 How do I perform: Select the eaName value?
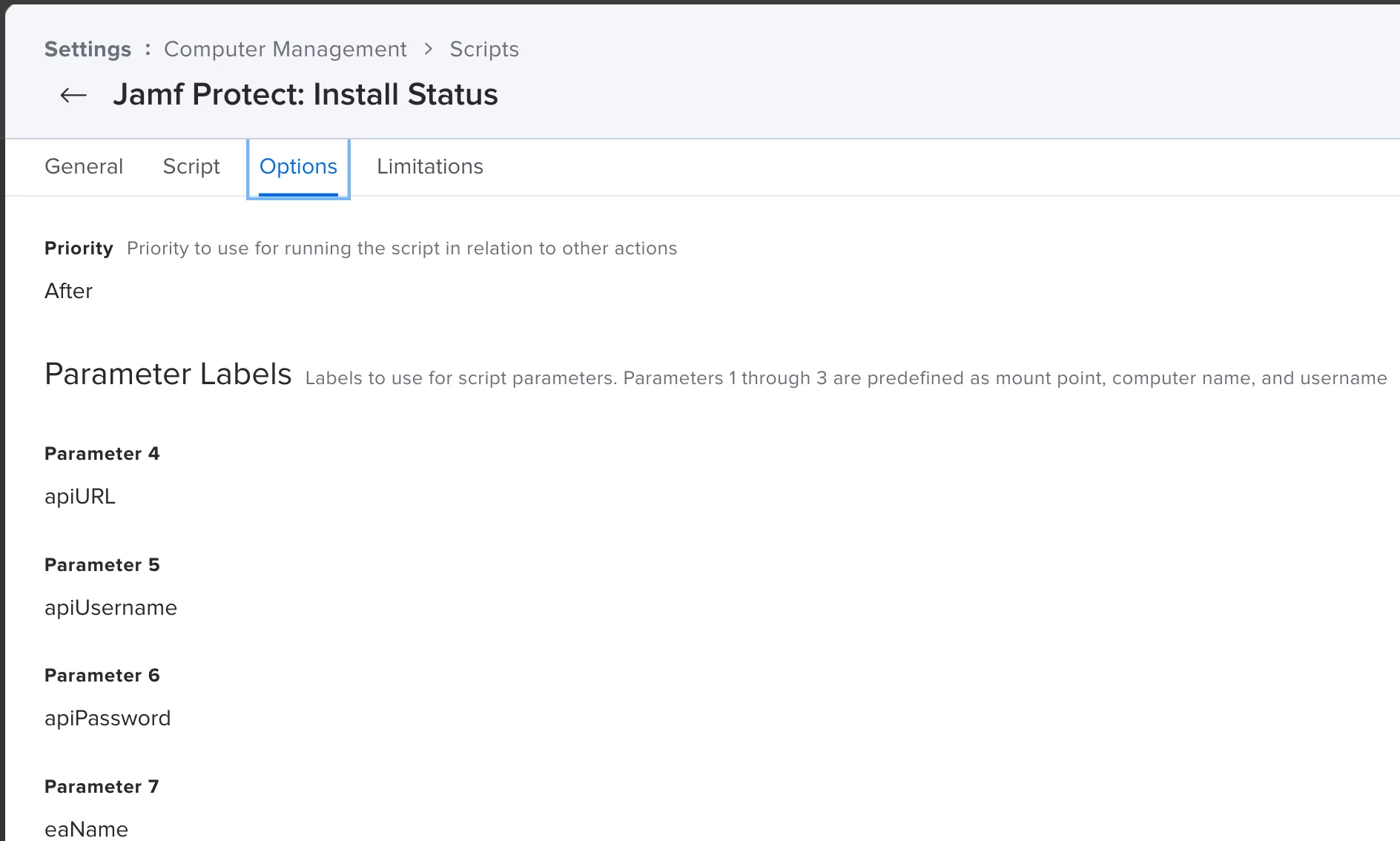(x=86, y=829)
